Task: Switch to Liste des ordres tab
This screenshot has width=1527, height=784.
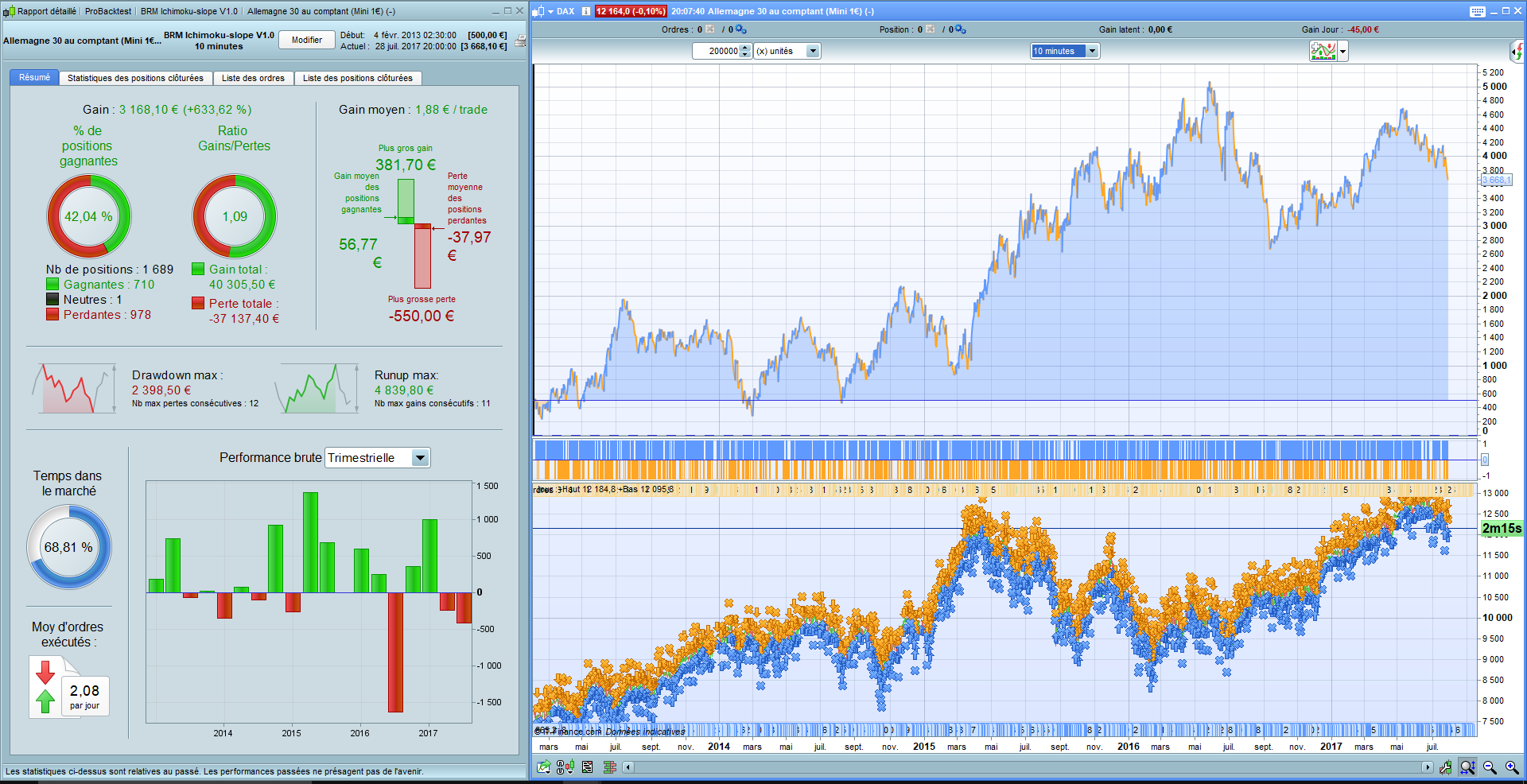Action: 253,78
